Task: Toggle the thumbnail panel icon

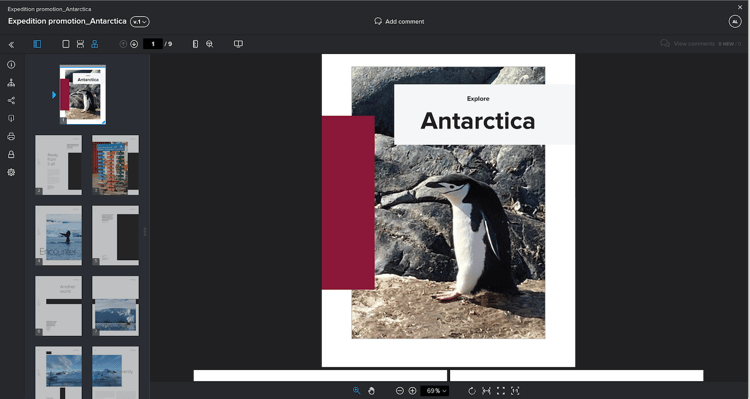Action: pos(37,44)
